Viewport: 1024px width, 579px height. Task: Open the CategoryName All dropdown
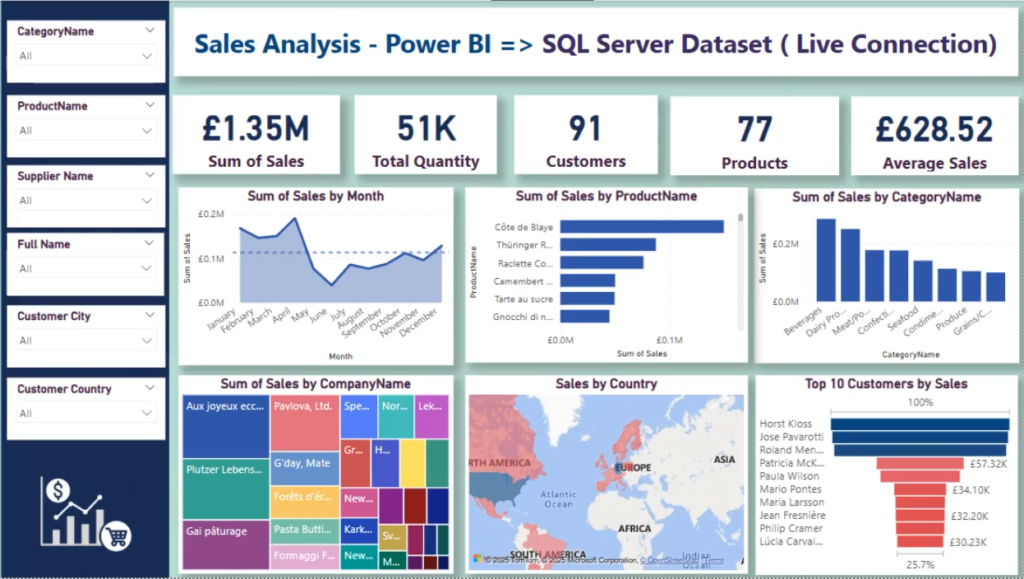(86, 56)
